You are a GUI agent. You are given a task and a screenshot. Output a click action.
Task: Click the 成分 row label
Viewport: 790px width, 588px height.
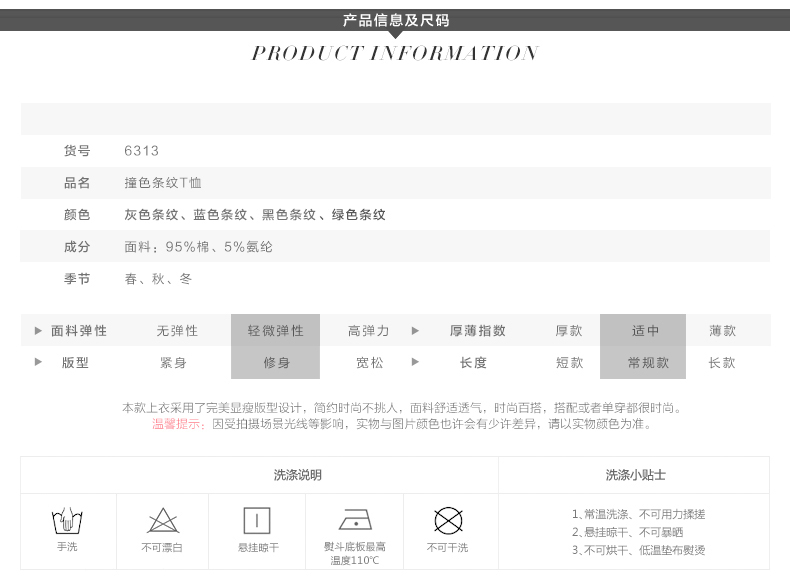pyautogui.click(x=77, y=247)
